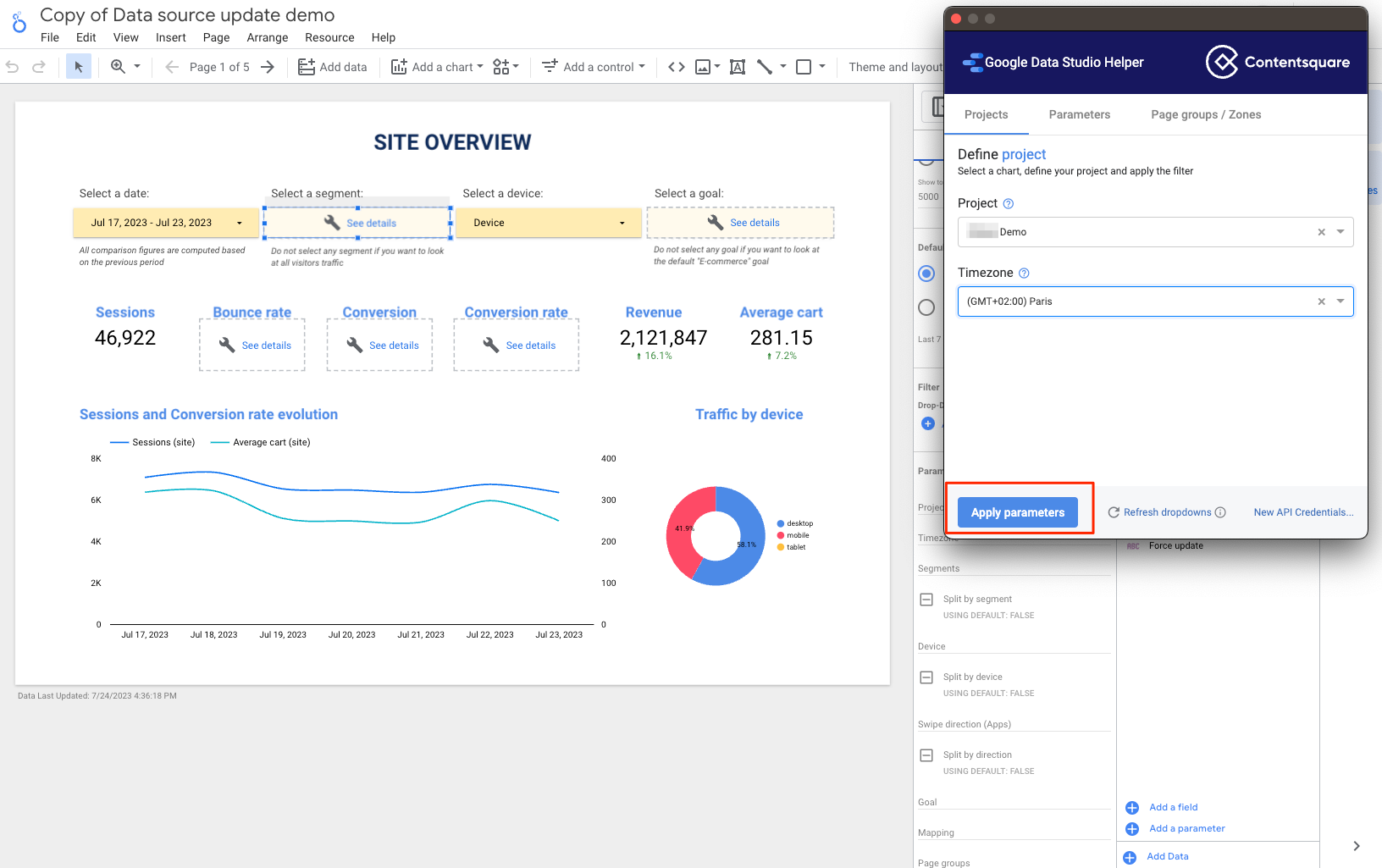Toggle Split by device parameter
1382x868 pixels.
pos(926,677)
